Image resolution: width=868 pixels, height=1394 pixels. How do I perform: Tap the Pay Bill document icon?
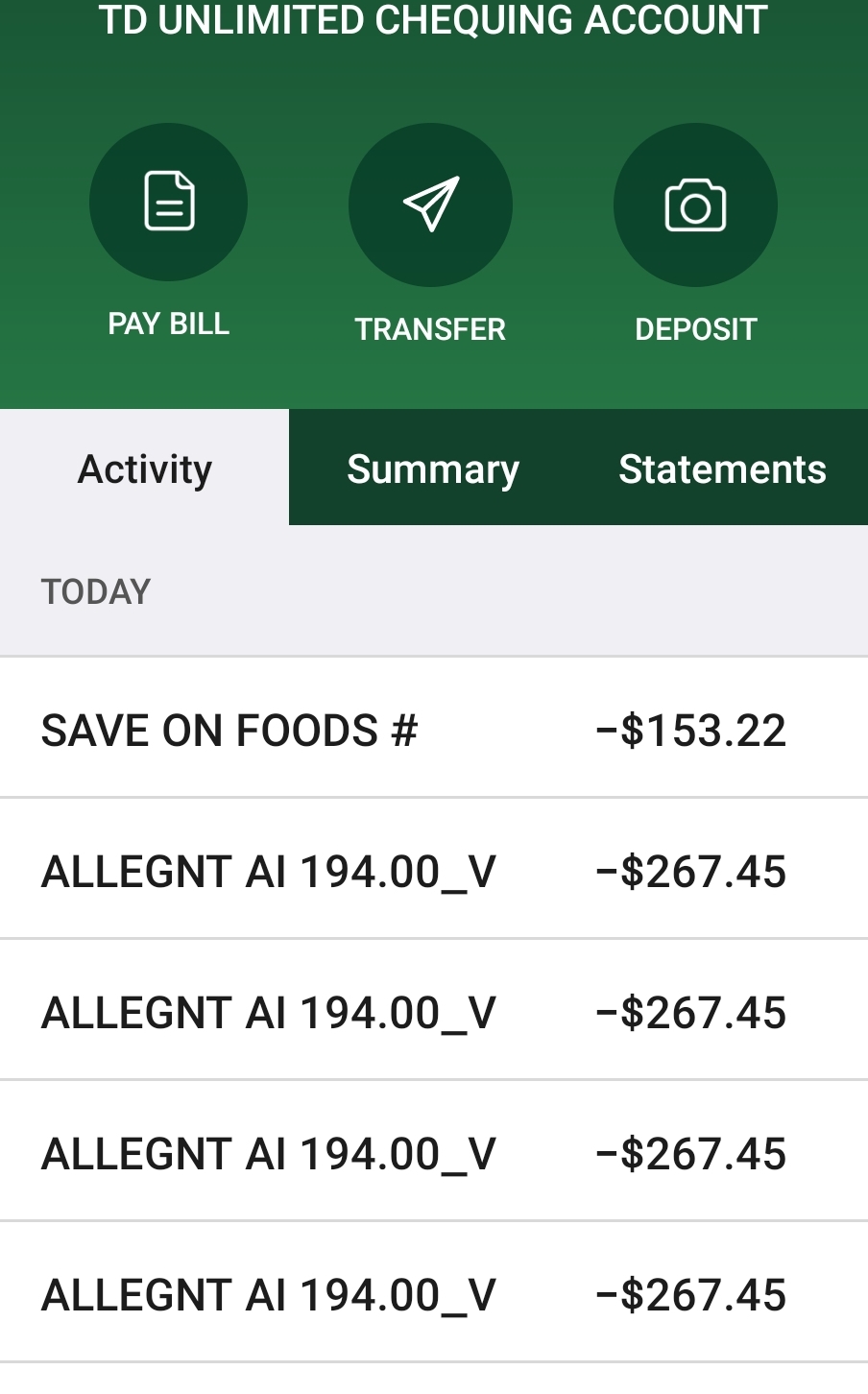click(x=169, y=202)
